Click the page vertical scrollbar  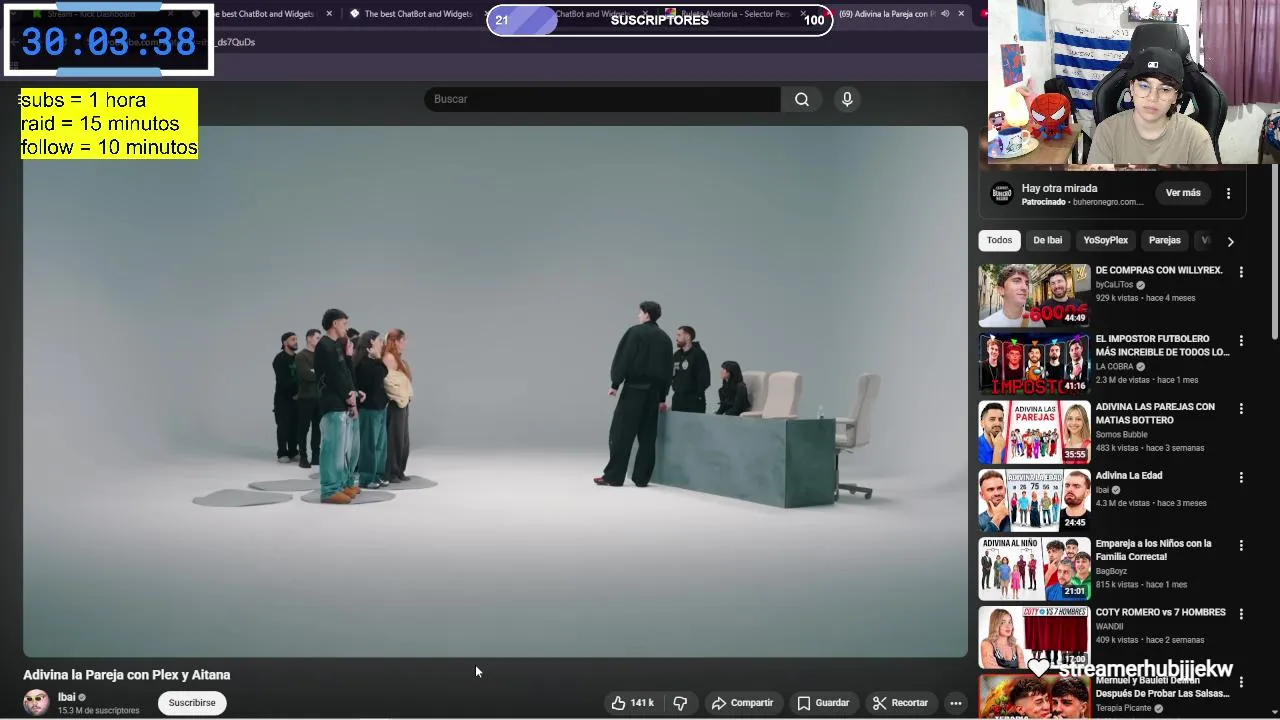(x=1275, y=250)
